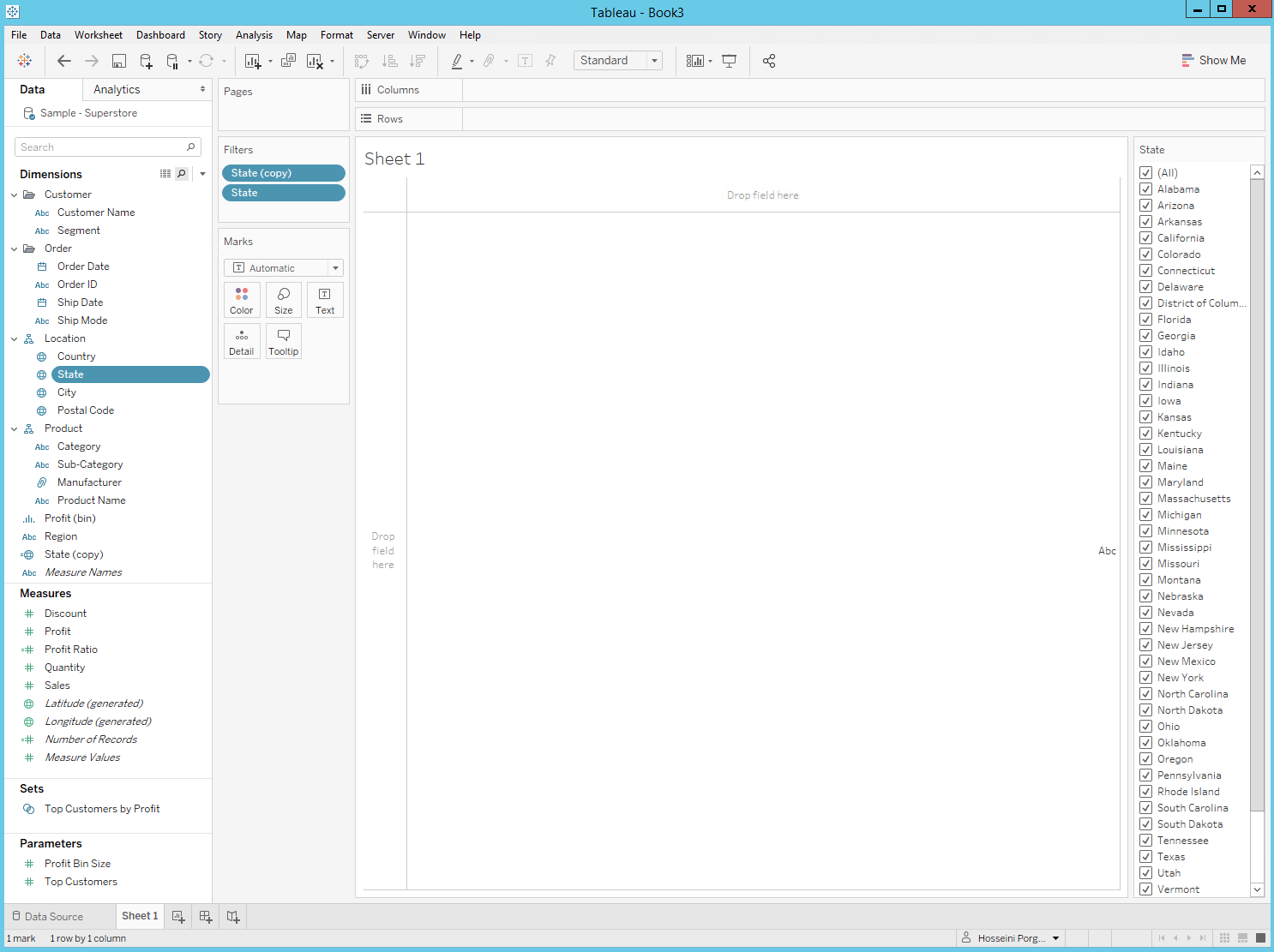Click the Redo forward arrow
The image size is (1274, 952).
[x=92, y=61]
